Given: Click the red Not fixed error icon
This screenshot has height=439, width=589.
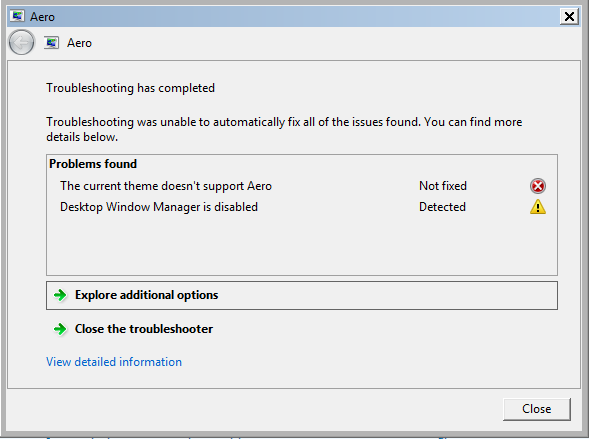Looking at the screenshot, I should [538, 186].
